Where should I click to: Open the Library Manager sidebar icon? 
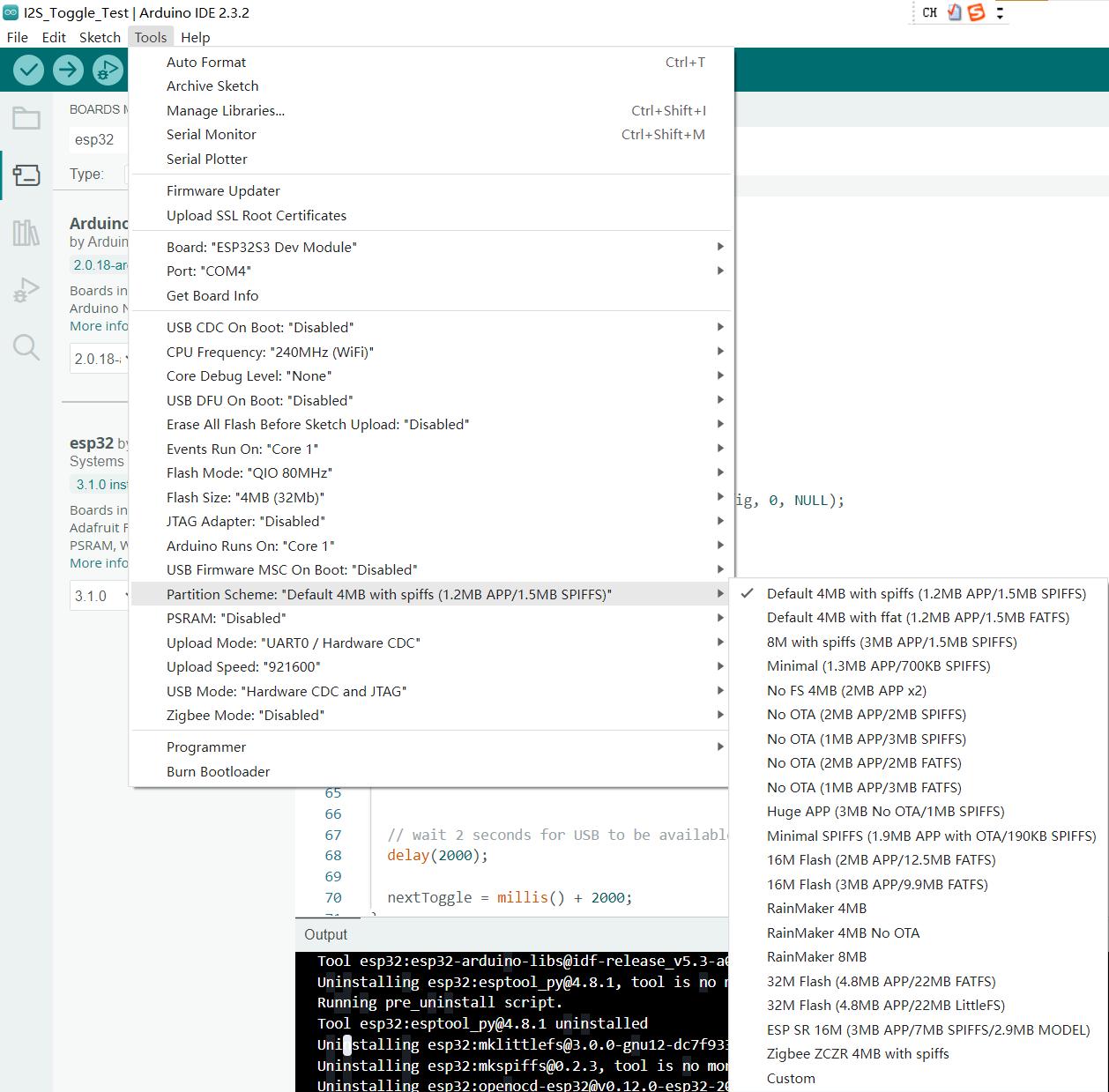(x=26, y=233)
